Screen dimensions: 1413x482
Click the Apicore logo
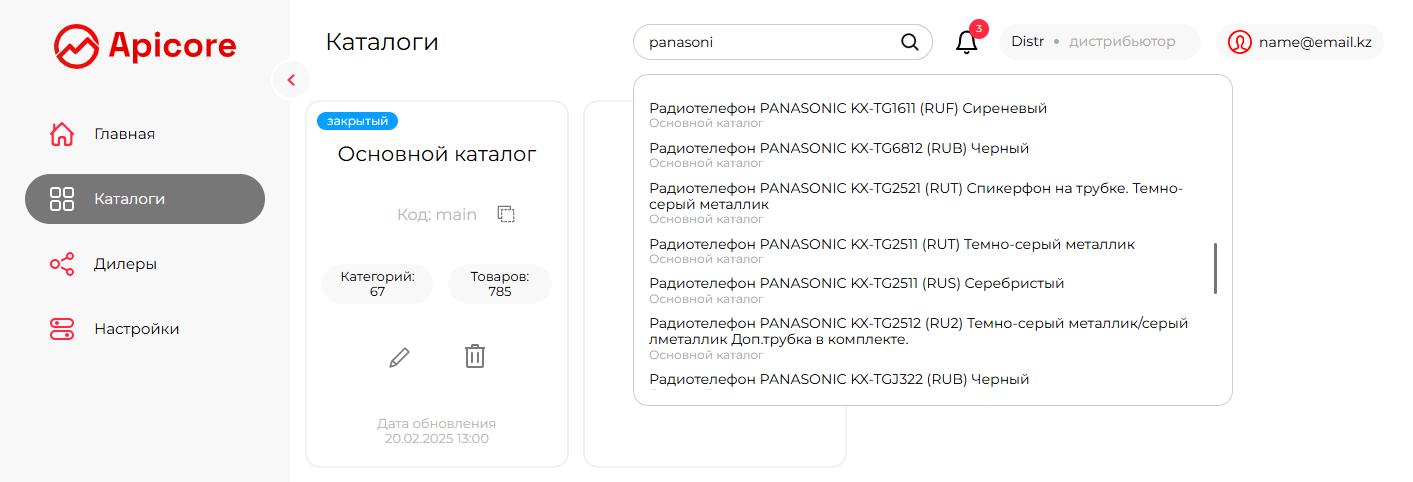click(145, 45)
